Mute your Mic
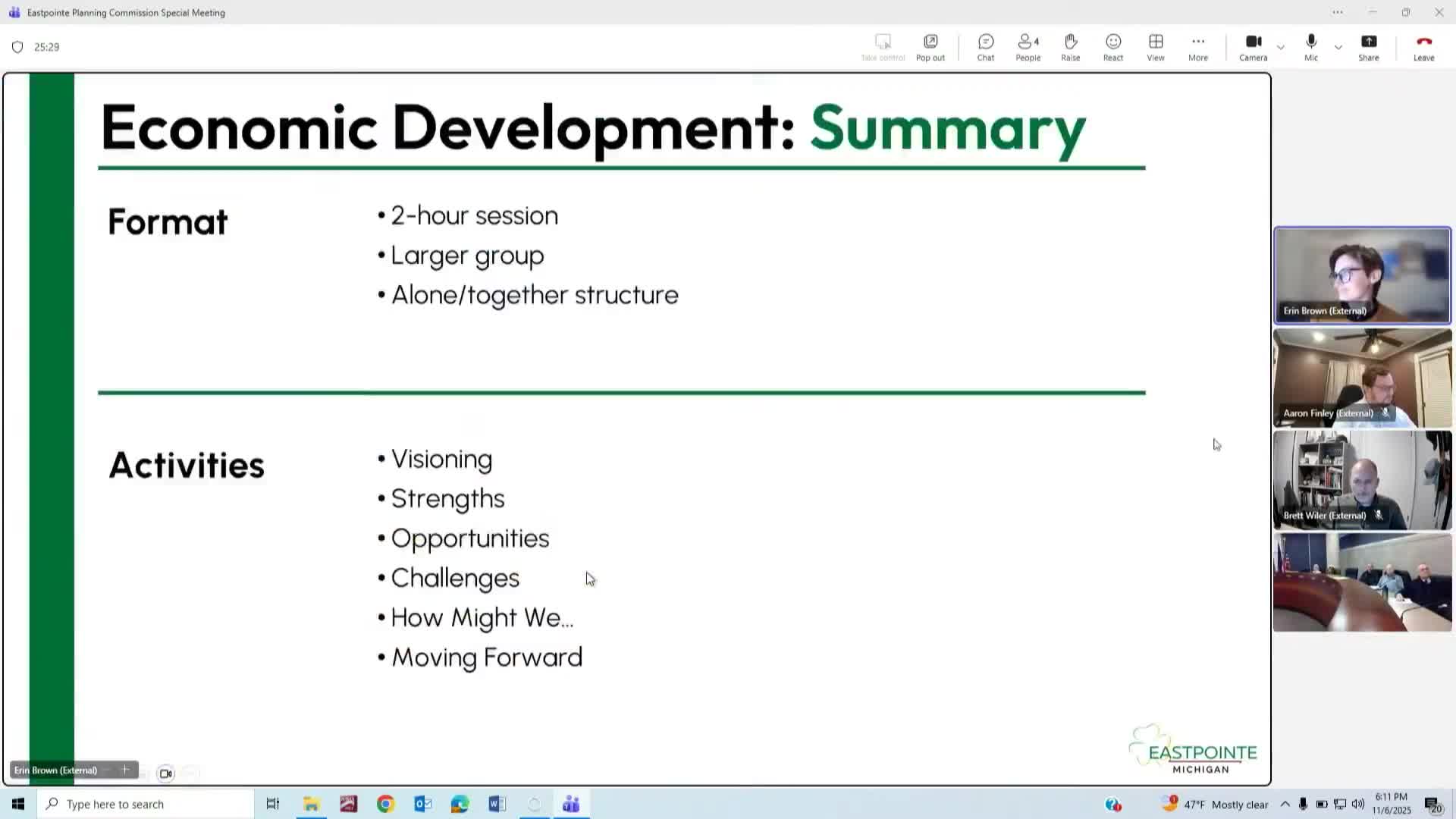 pyautogui.click(x=1310, y=46)
